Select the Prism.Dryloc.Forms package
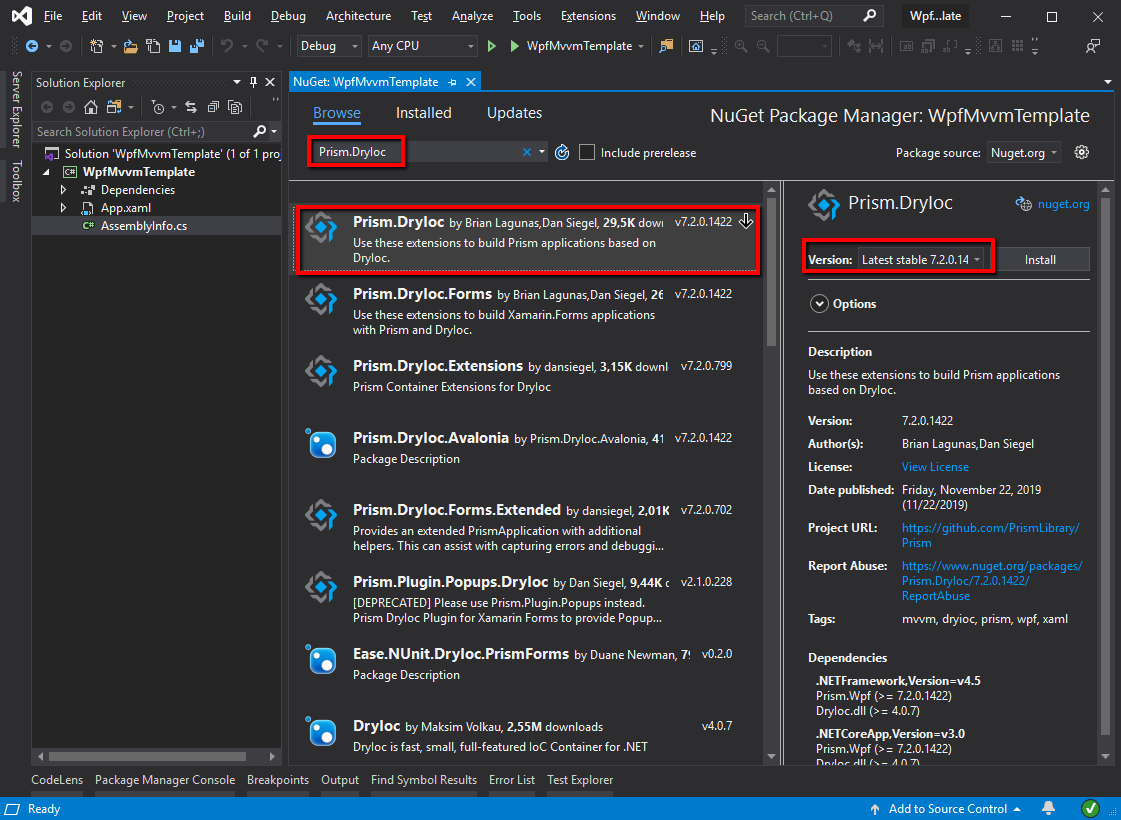Viewport: 1121px width, 820px height. 527,311
